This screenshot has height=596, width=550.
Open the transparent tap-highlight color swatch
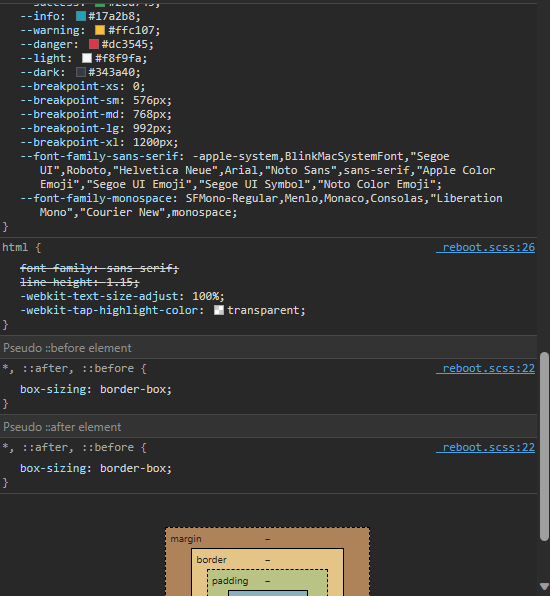219,310
